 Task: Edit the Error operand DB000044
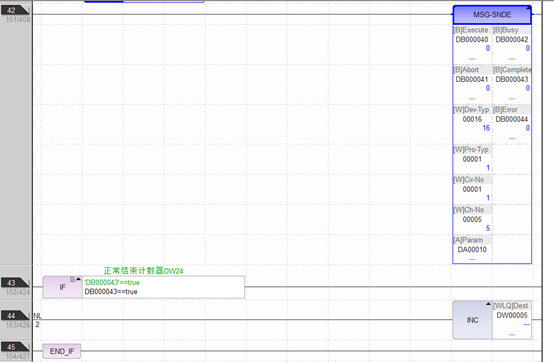[512, 119]
